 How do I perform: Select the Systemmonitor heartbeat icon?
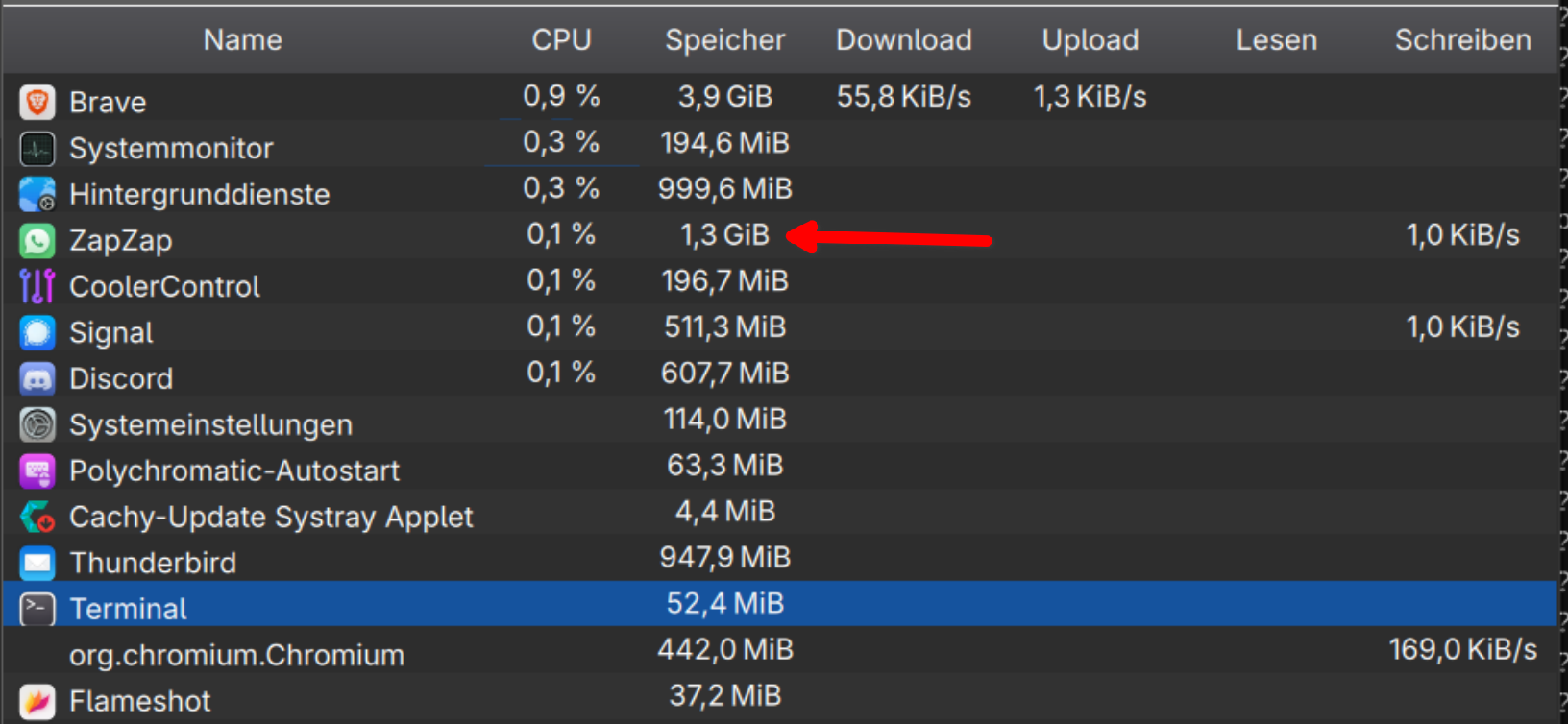tap(37, 148)
